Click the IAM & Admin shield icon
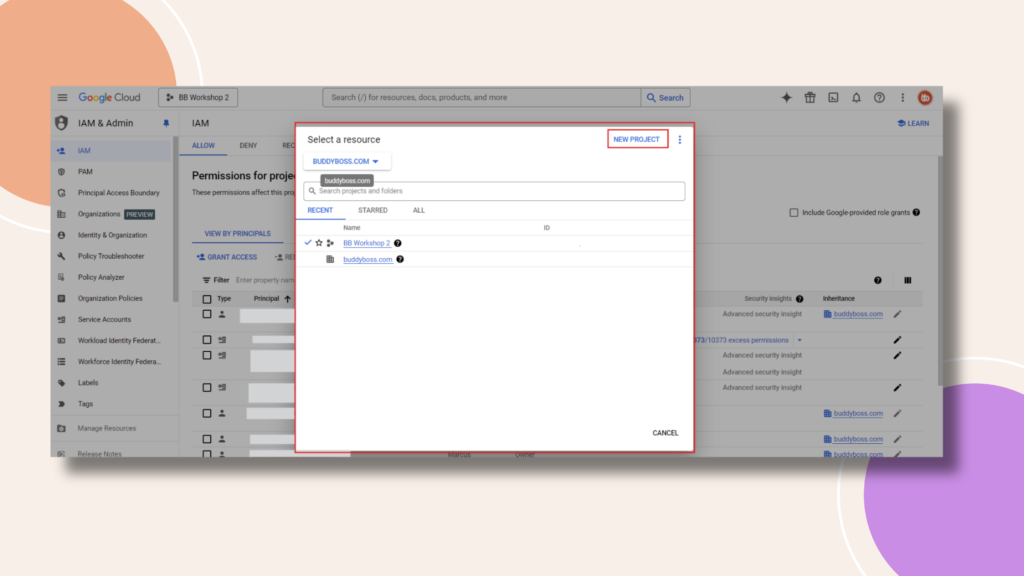Image resolution: width=1024 pixels, height=576 pixels. [61, 123]
